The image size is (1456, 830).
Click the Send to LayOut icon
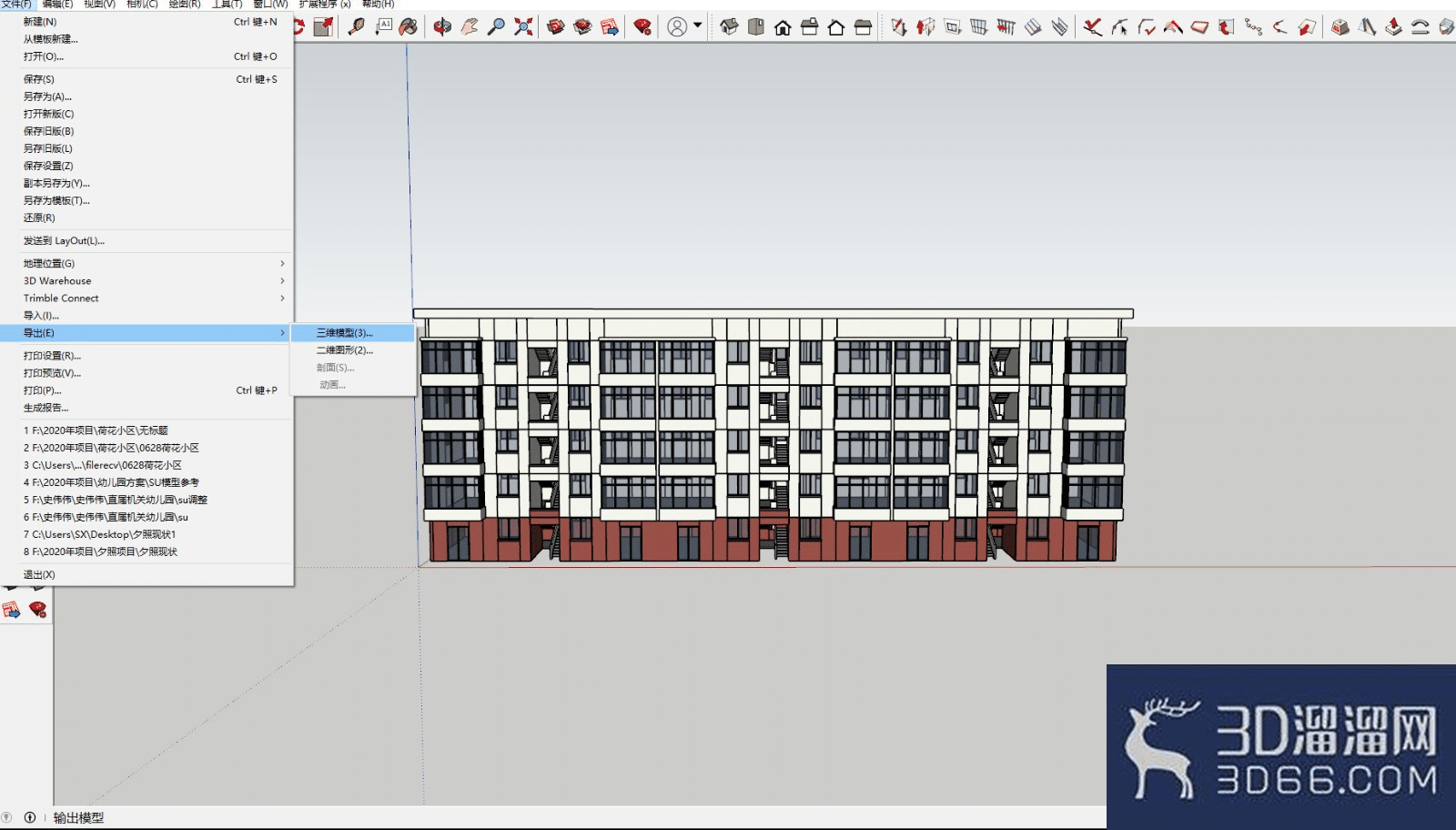coord(610,27)
